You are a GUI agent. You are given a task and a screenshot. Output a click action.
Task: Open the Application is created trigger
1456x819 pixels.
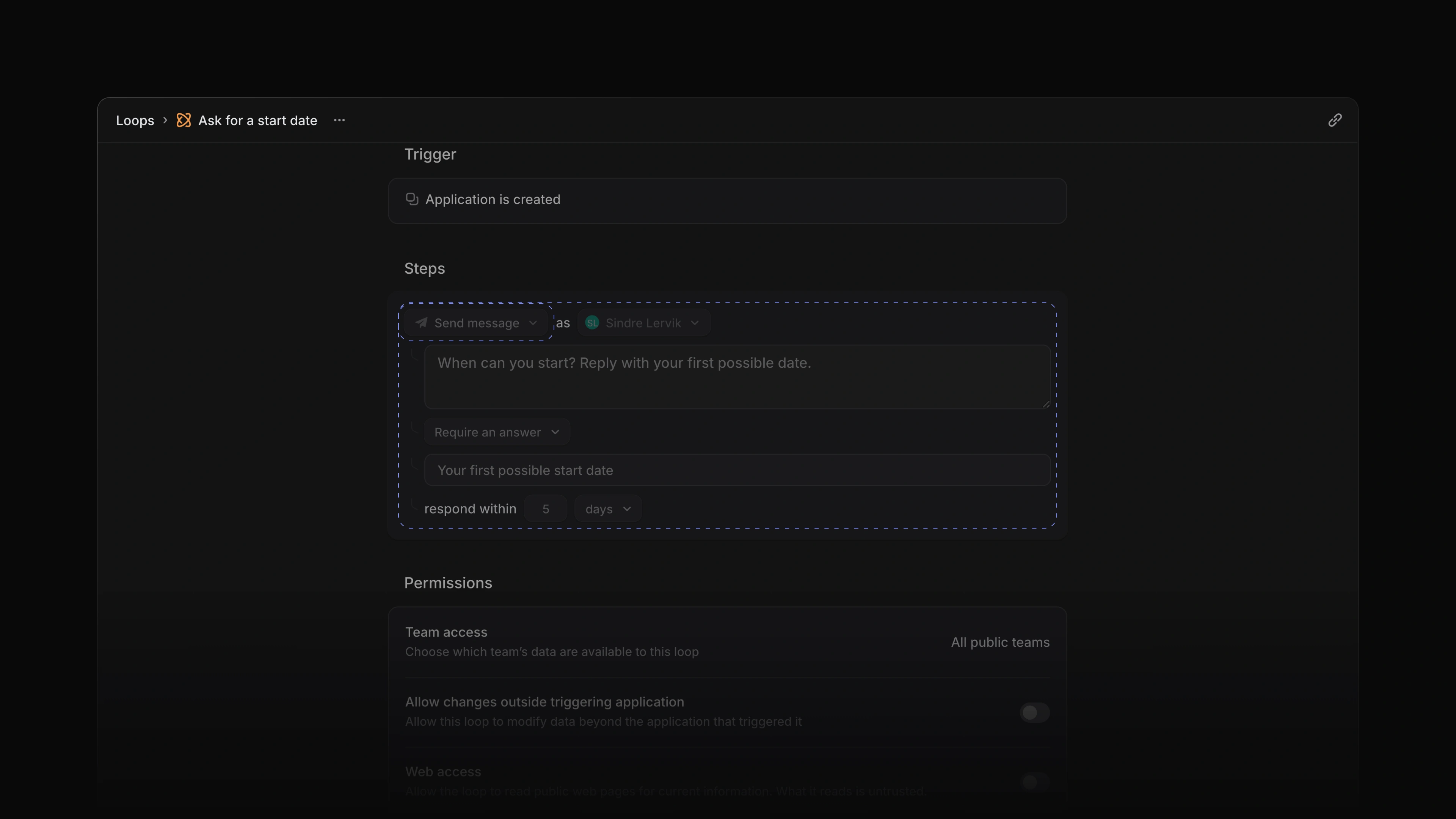click(x=728, y=201)
